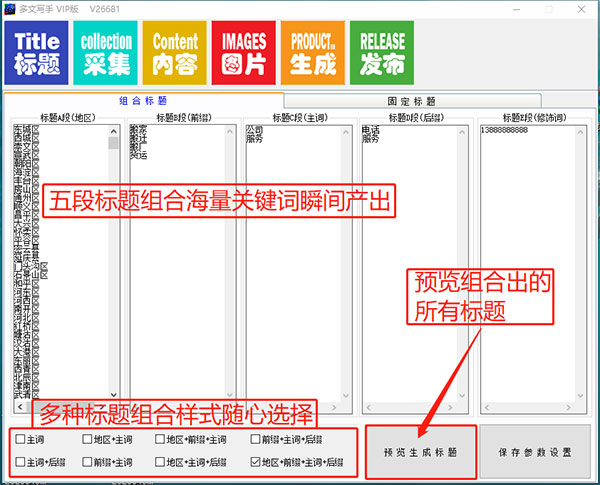Switch to the 固定标题 tab
Viewport: 600px width, 485px height.
pyautogui.click(x=412, y=101)
